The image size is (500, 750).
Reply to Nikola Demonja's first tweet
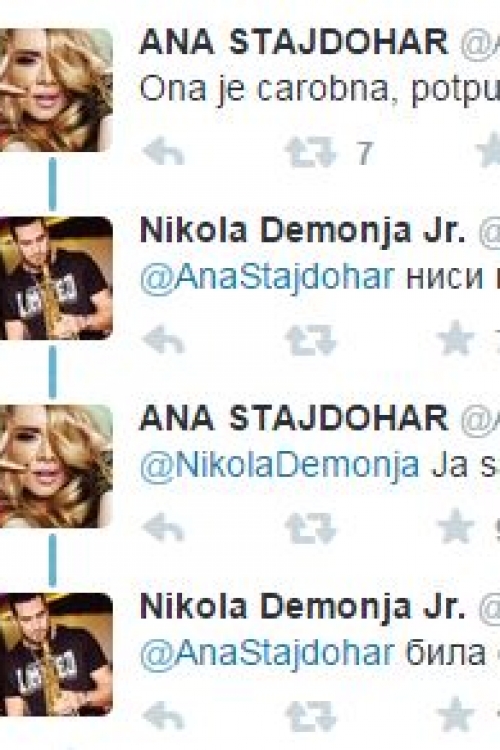click(163, 340)
